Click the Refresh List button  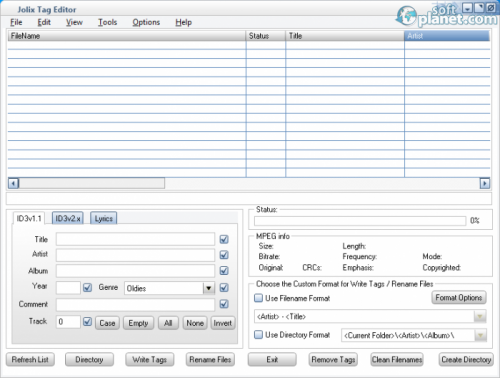[30, 360]
